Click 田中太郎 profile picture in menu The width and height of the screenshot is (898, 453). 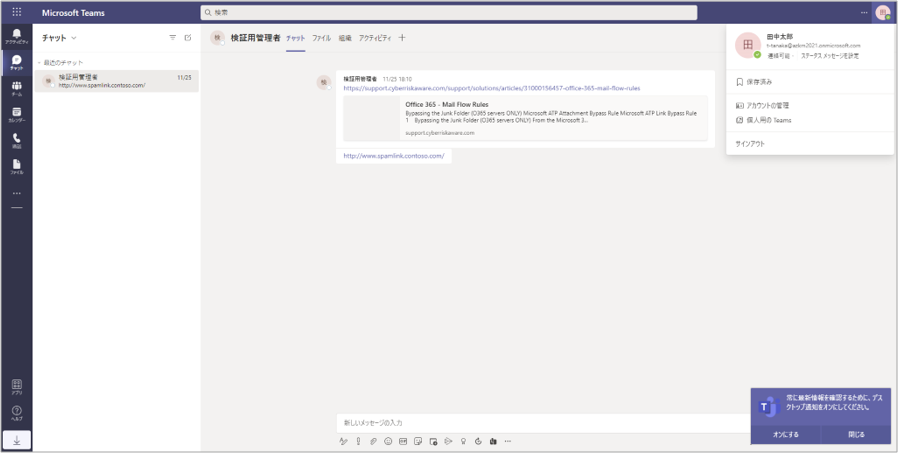click(x=748, y=45)
